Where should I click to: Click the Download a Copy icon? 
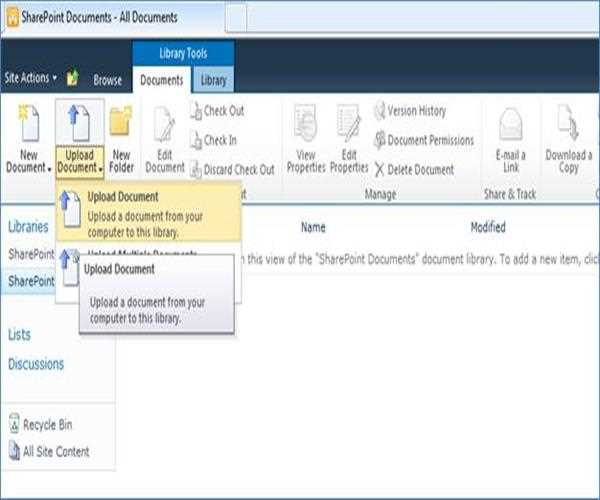pyautogui.click(x=568, y=126)
